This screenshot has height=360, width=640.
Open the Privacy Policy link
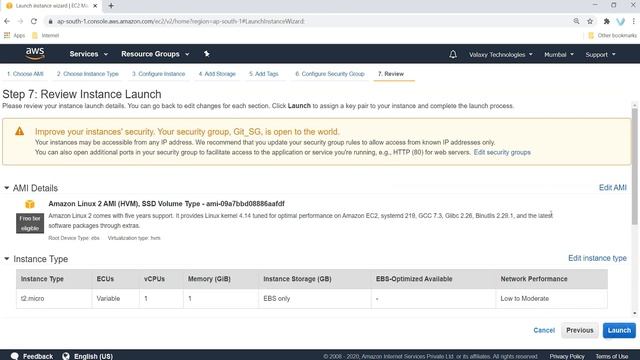point(567,356)
